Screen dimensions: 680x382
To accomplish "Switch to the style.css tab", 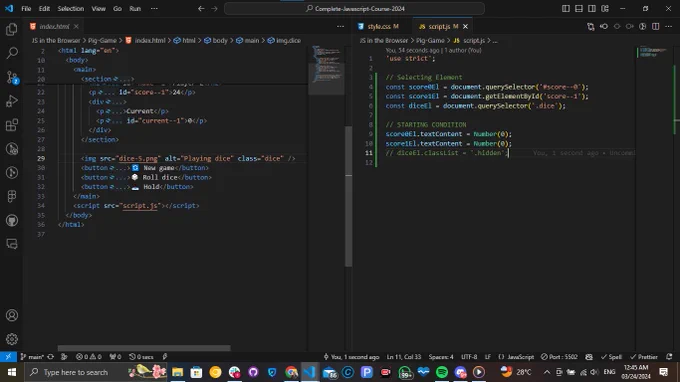I will click(x=379, y=26).
